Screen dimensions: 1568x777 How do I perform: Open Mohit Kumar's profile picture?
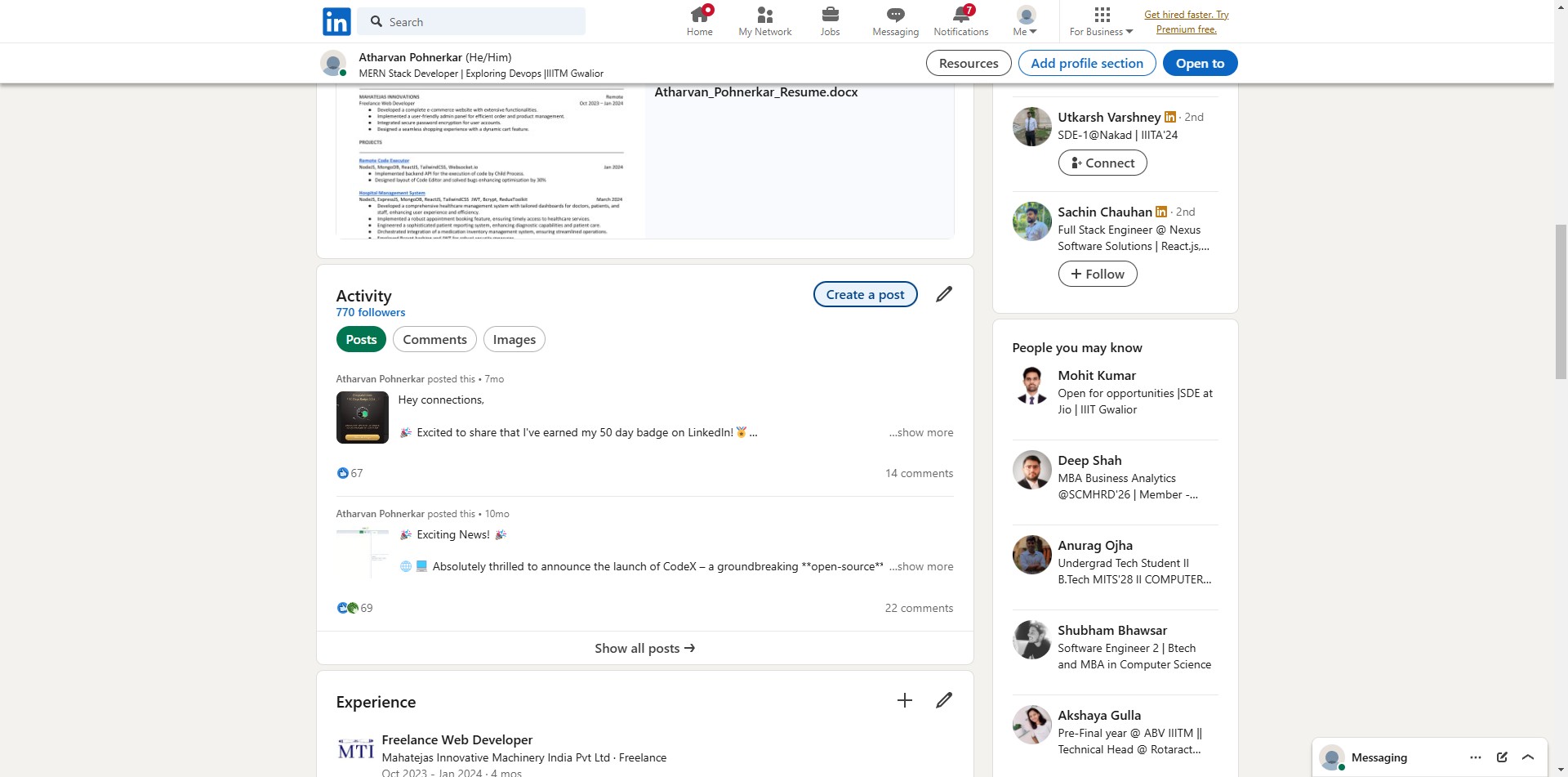1032,385
